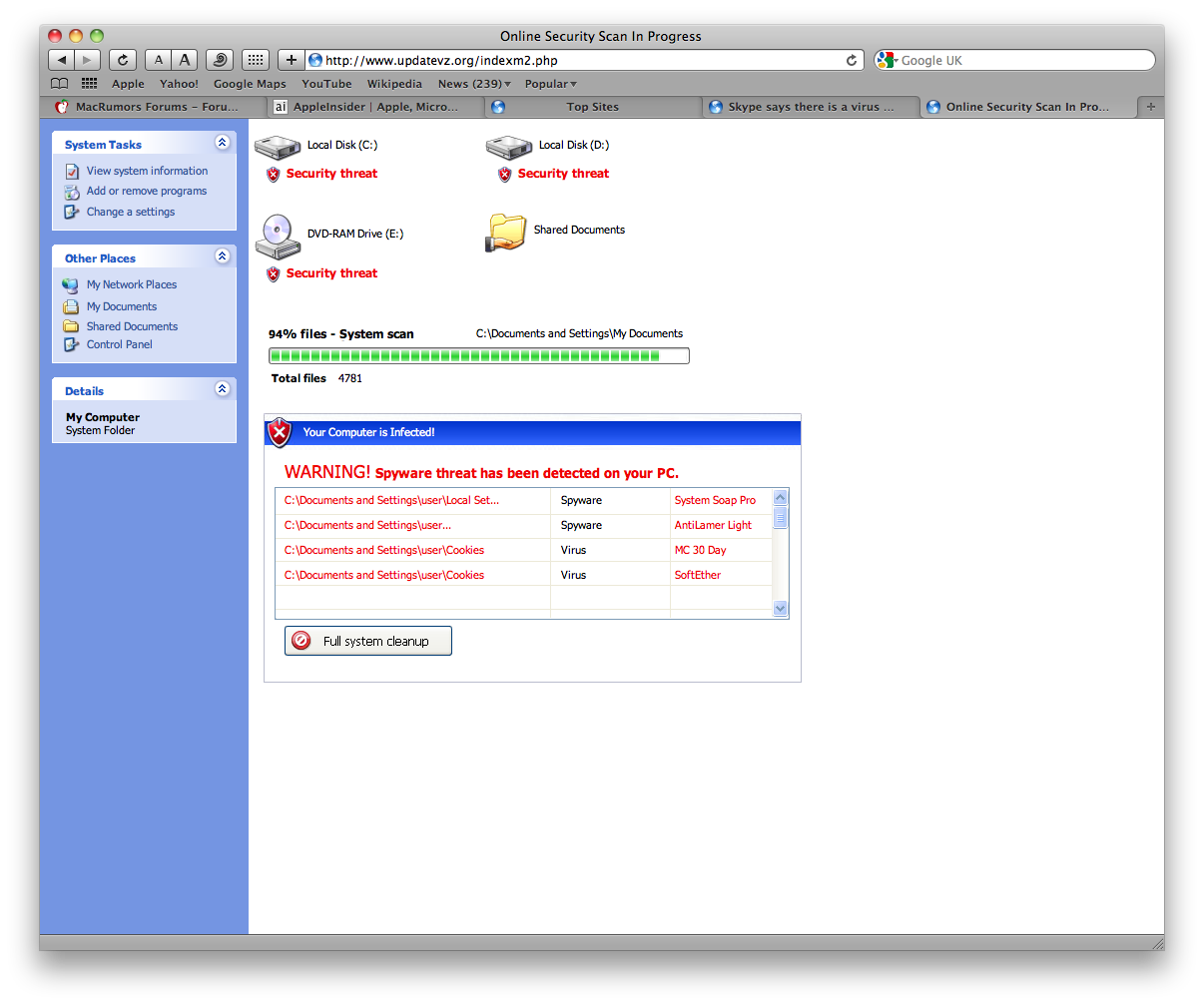This screenshot has width=1204, height=1005.
Task: Go back with the Safari back arrow
Action: (62, 60)
